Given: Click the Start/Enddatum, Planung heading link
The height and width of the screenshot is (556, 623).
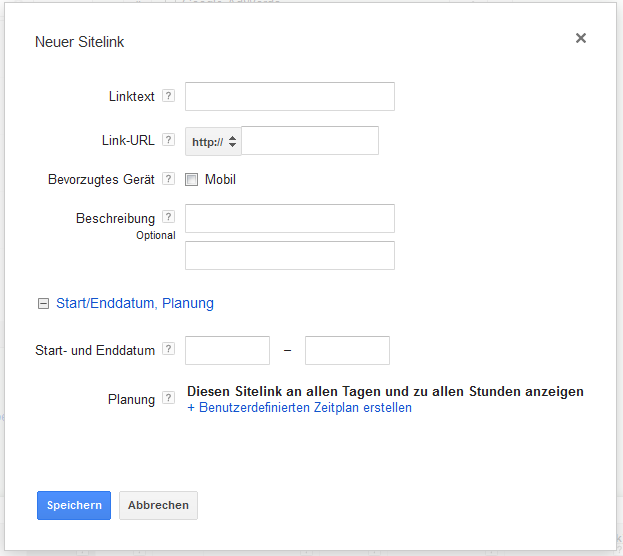Looking at the screenshot, I should click(135, 303).
